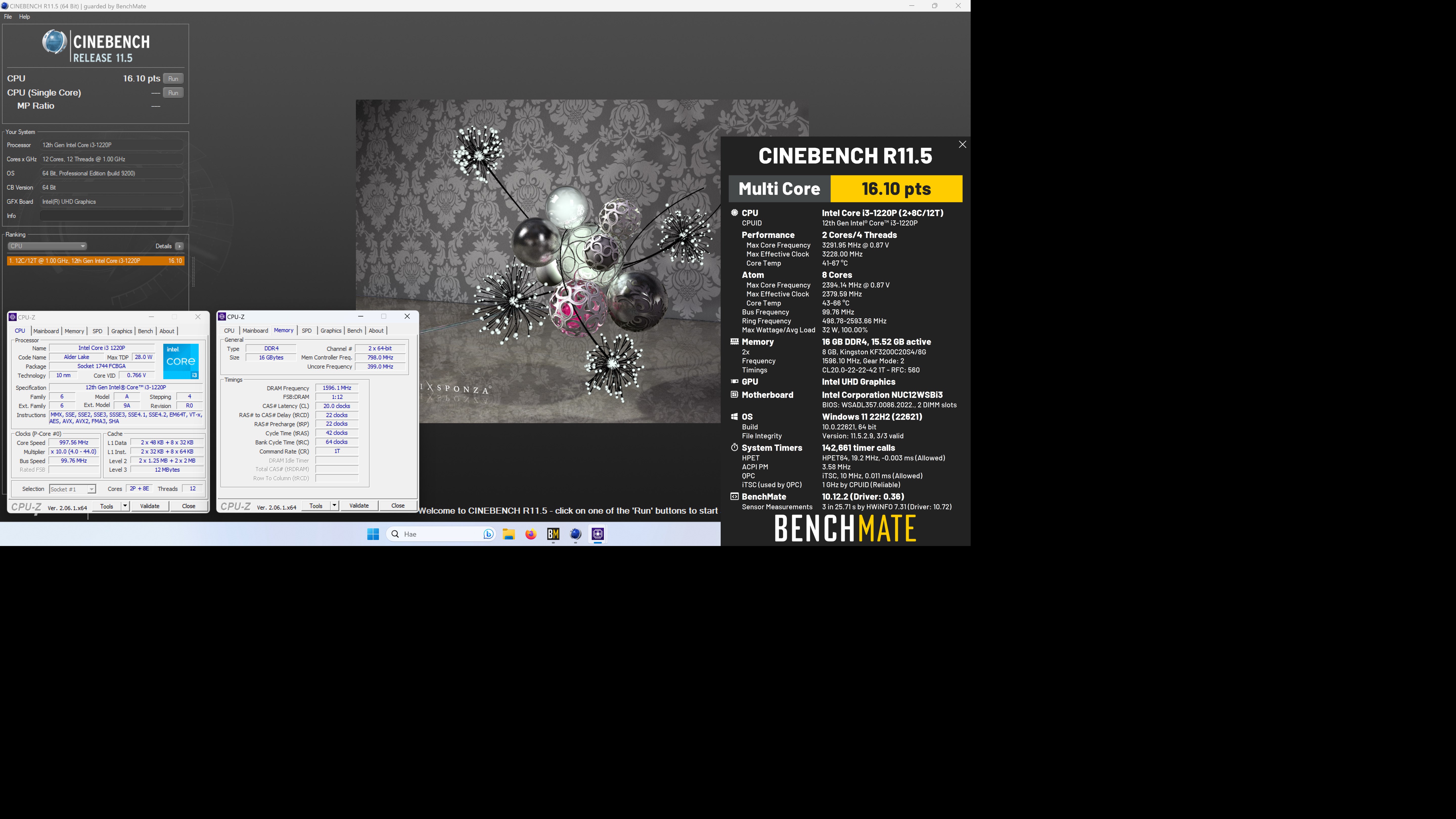1456x819 pixels.
Task: Click the 16.10 pts score in BenchMate panel
Action: click(x=896, y=189)
